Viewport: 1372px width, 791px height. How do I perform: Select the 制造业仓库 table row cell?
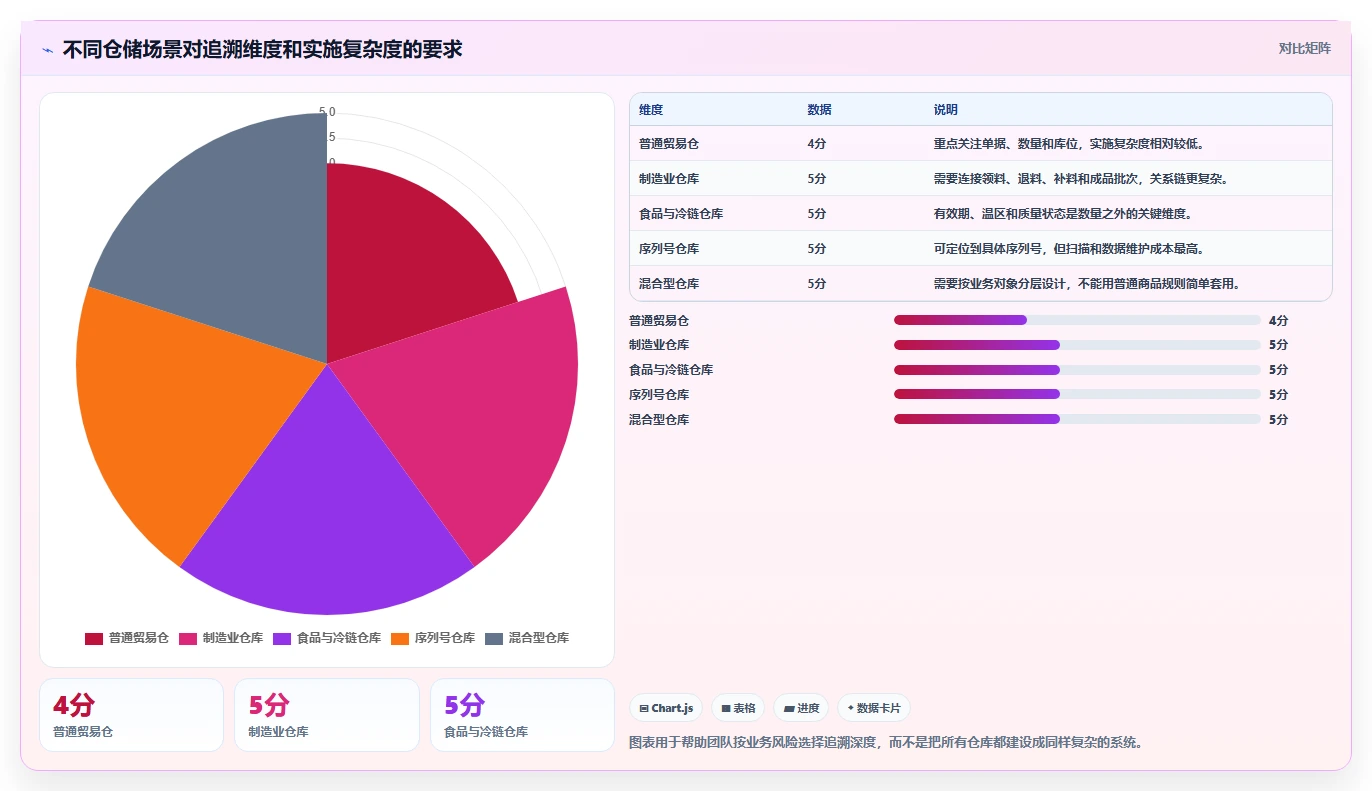pyautogui.click(x=669, y=179)
